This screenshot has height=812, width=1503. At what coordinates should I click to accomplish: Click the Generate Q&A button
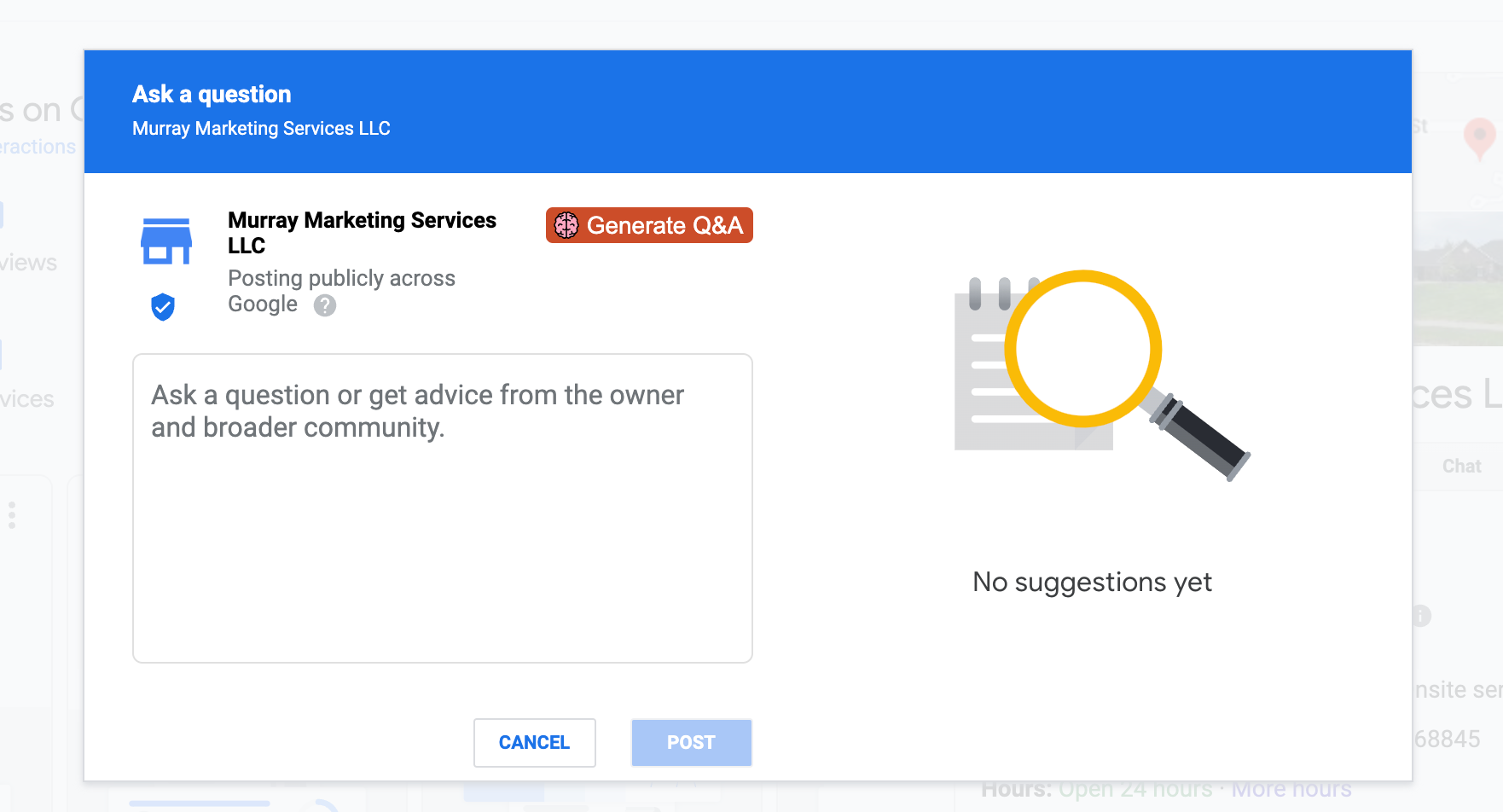pyautogui.click(x=649, y=225)
